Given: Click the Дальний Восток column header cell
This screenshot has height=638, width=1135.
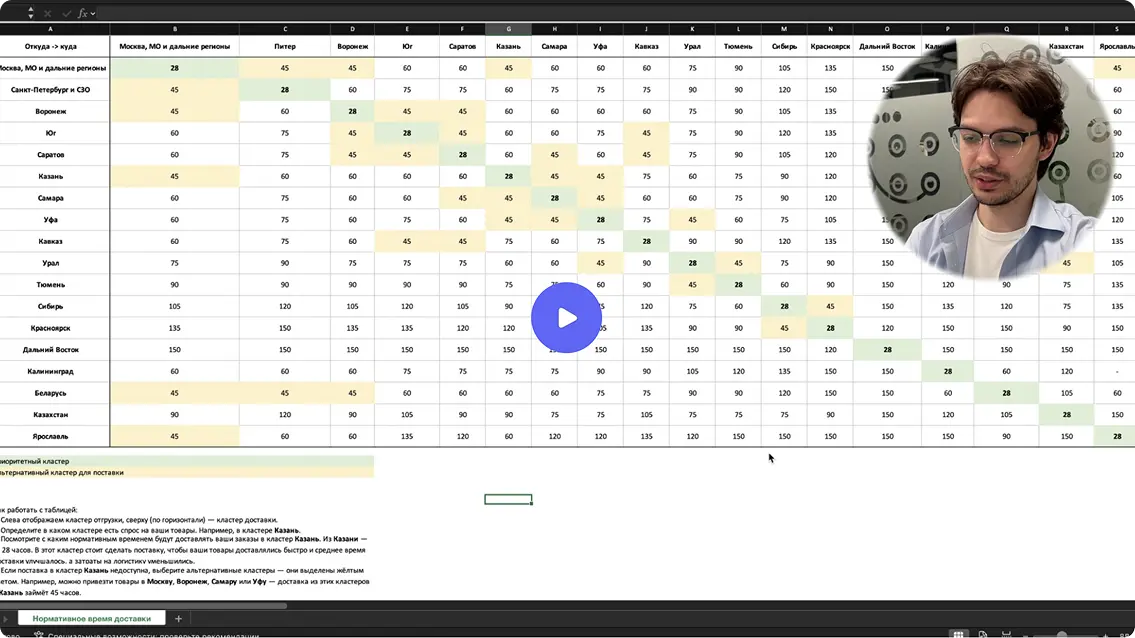Looking at the screenshot, I should (x=887, y=46).
